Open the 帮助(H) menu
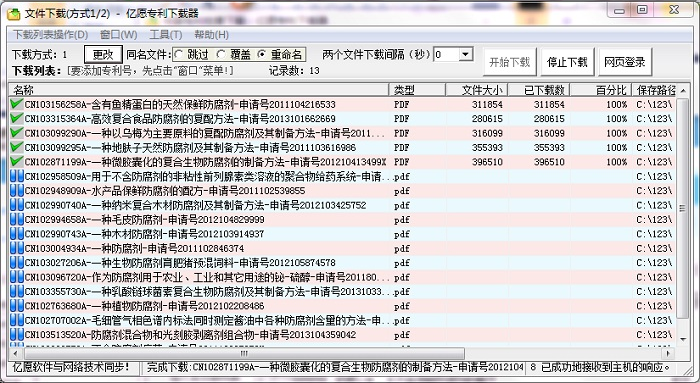700x383 pixels. coord(212,34)
